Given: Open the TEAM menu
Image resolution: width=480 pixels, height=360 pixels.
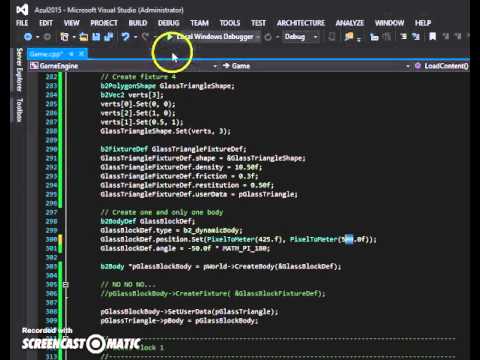Looking at the screenshot, I should (199, 23).
